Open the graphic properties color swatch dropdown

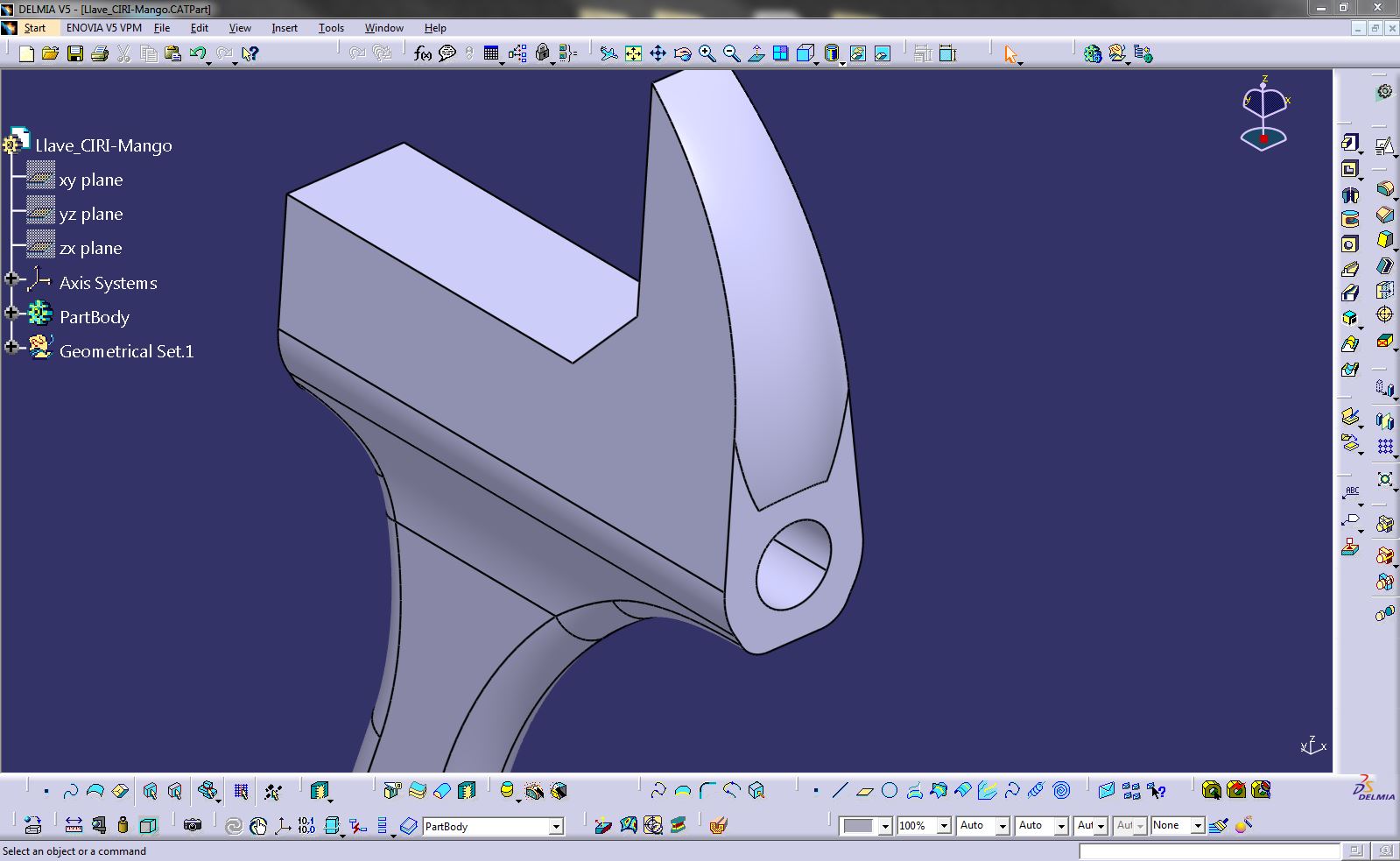click(x=885, y=826)
